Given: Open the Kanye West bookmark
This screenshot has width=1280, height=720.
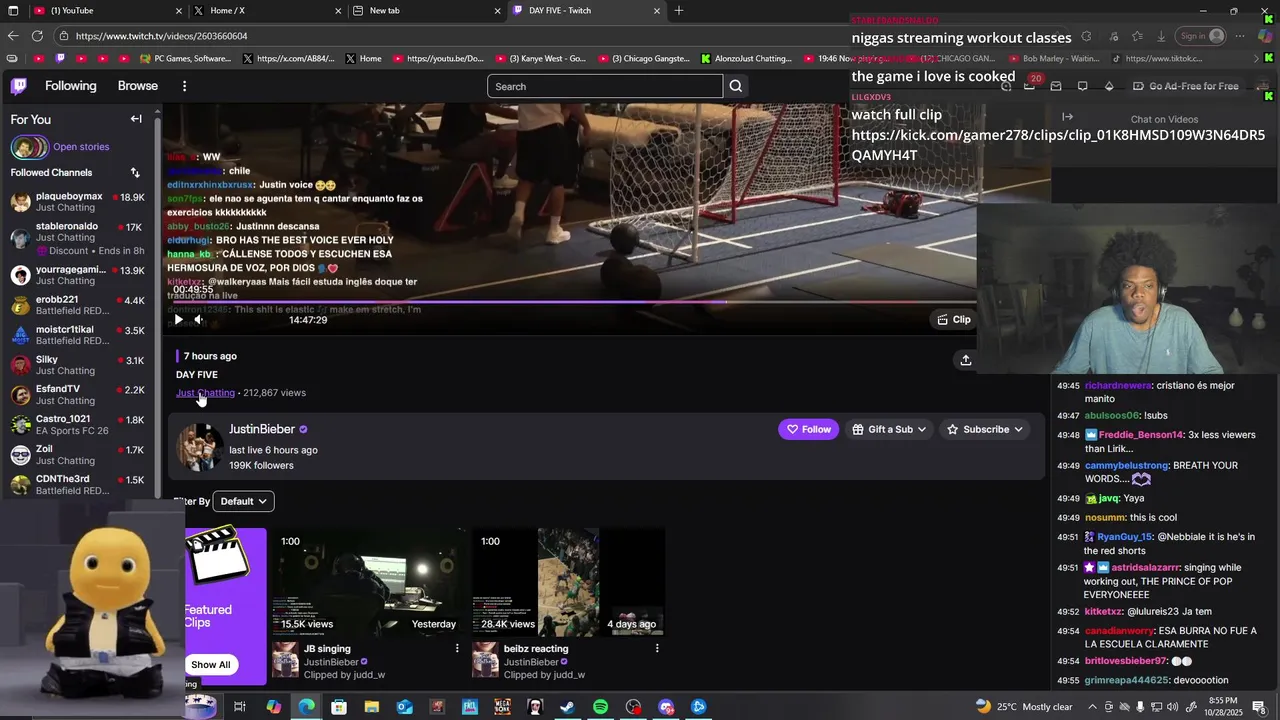Looking at the screenshot, I should 541,59.
